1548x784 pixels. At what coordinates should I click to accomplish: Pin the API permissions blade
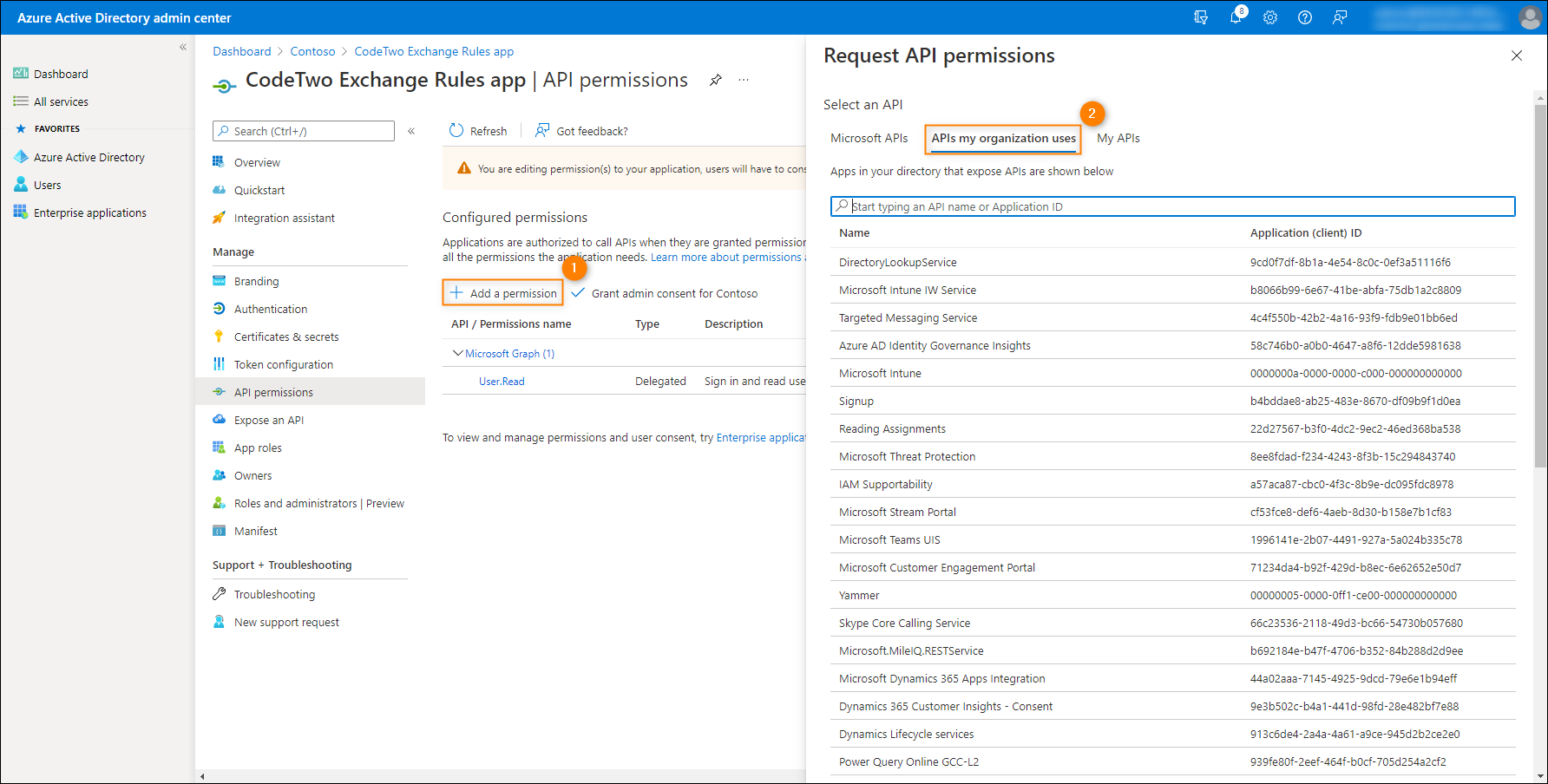716,80
